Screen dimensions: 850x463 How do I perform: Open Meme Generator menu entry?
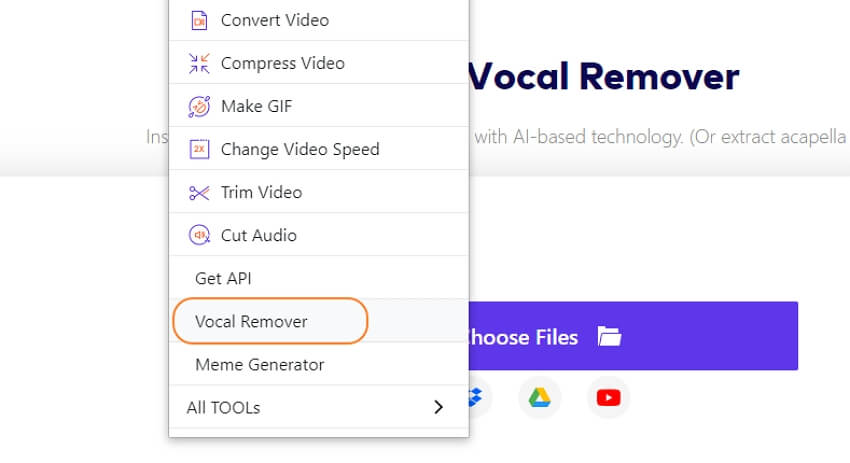pyautogui.click(x=260, y=365)
